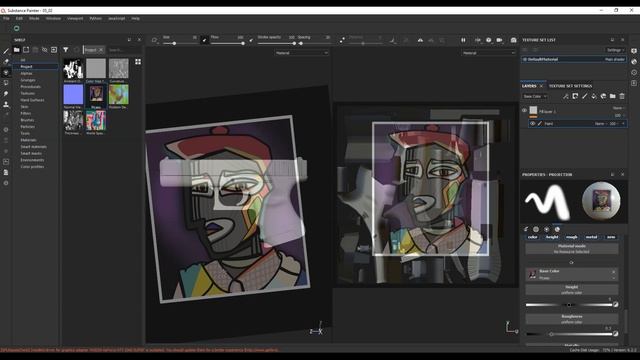The width and height of the screenshot is (640, 360).
Task: Select the DefaultMaterial texture set
Action: click(573, 59)
